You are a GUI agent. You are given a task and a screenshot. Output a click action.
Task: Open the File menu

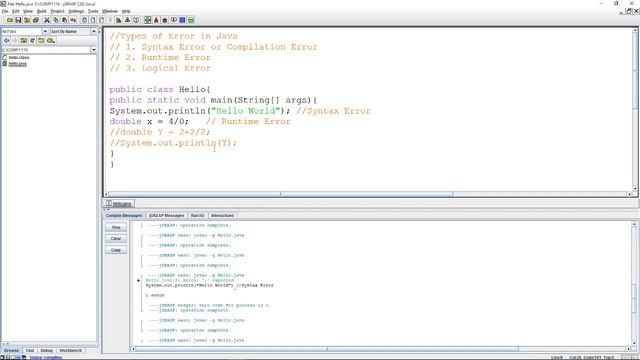coord(5,11)
